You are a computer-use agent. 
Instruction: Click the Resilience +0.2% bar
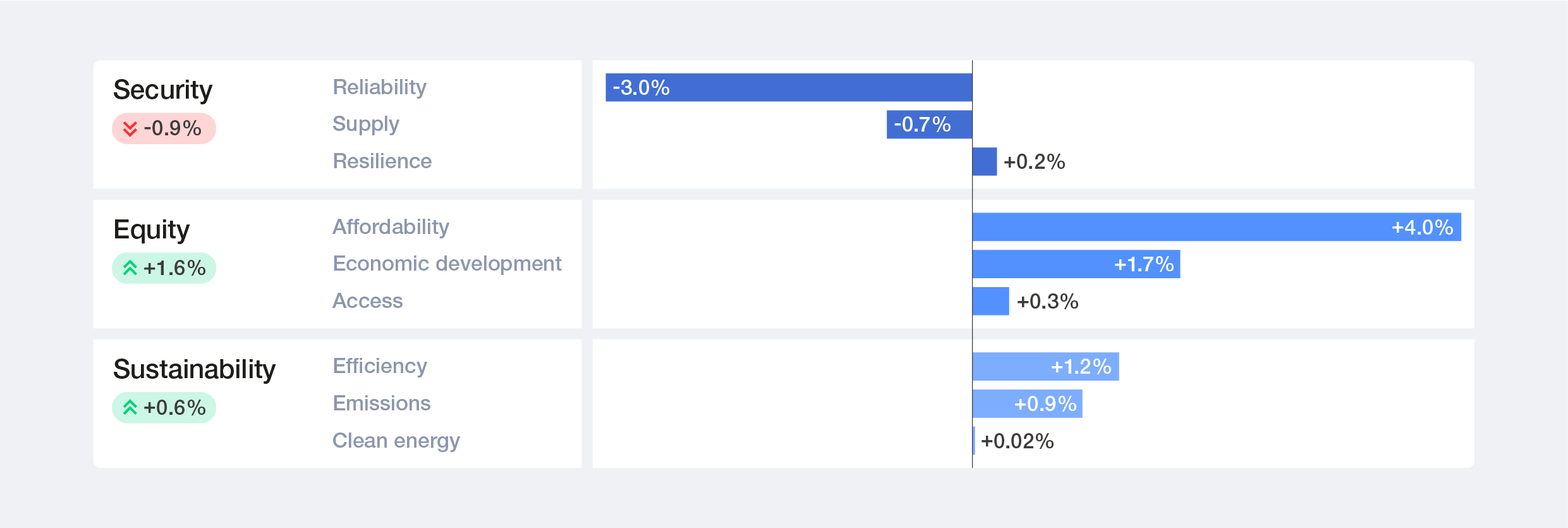point(985,162)
